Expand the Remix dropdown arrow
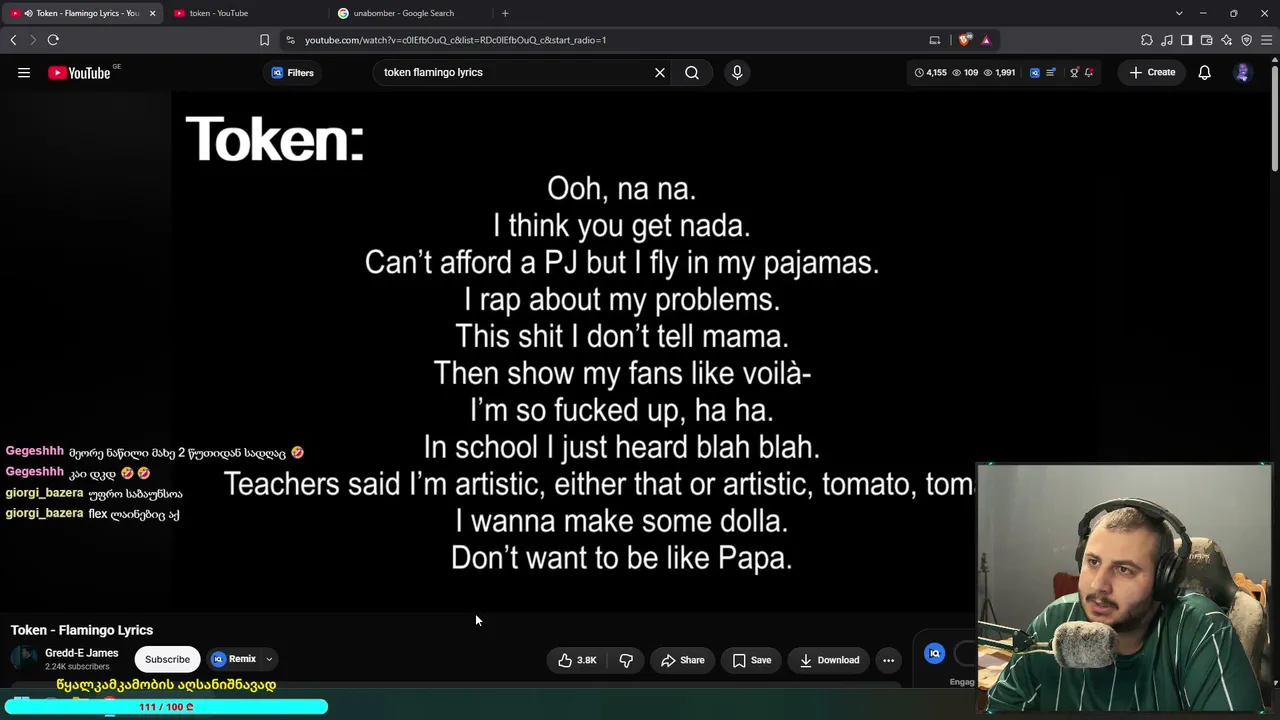The width and height of the screenshot is (1280, 720). pyautogui.click(x=269, y=659)
